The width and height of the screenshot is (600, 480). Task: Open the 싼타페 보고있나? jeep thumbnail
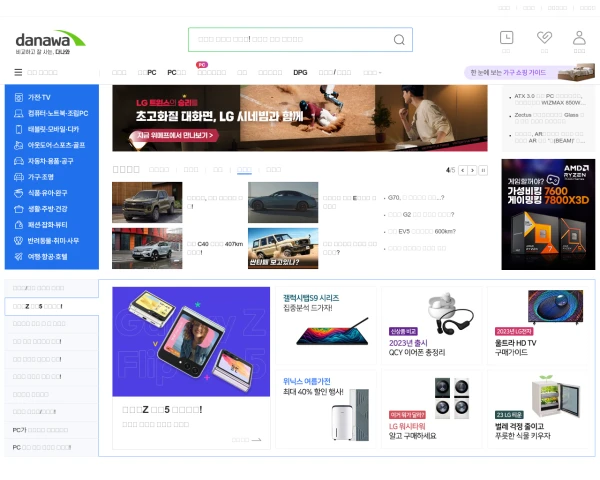coord(283,248)
